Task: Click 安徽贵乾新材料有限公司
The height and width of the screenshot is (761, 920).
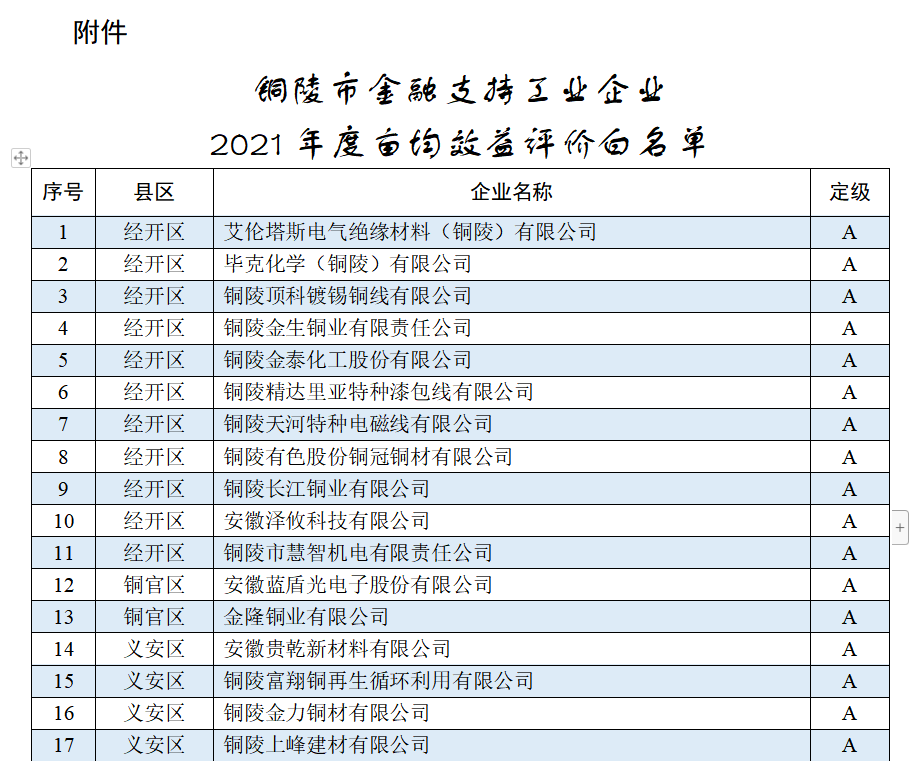Action: pyautogui.click(x=337, y=649)
